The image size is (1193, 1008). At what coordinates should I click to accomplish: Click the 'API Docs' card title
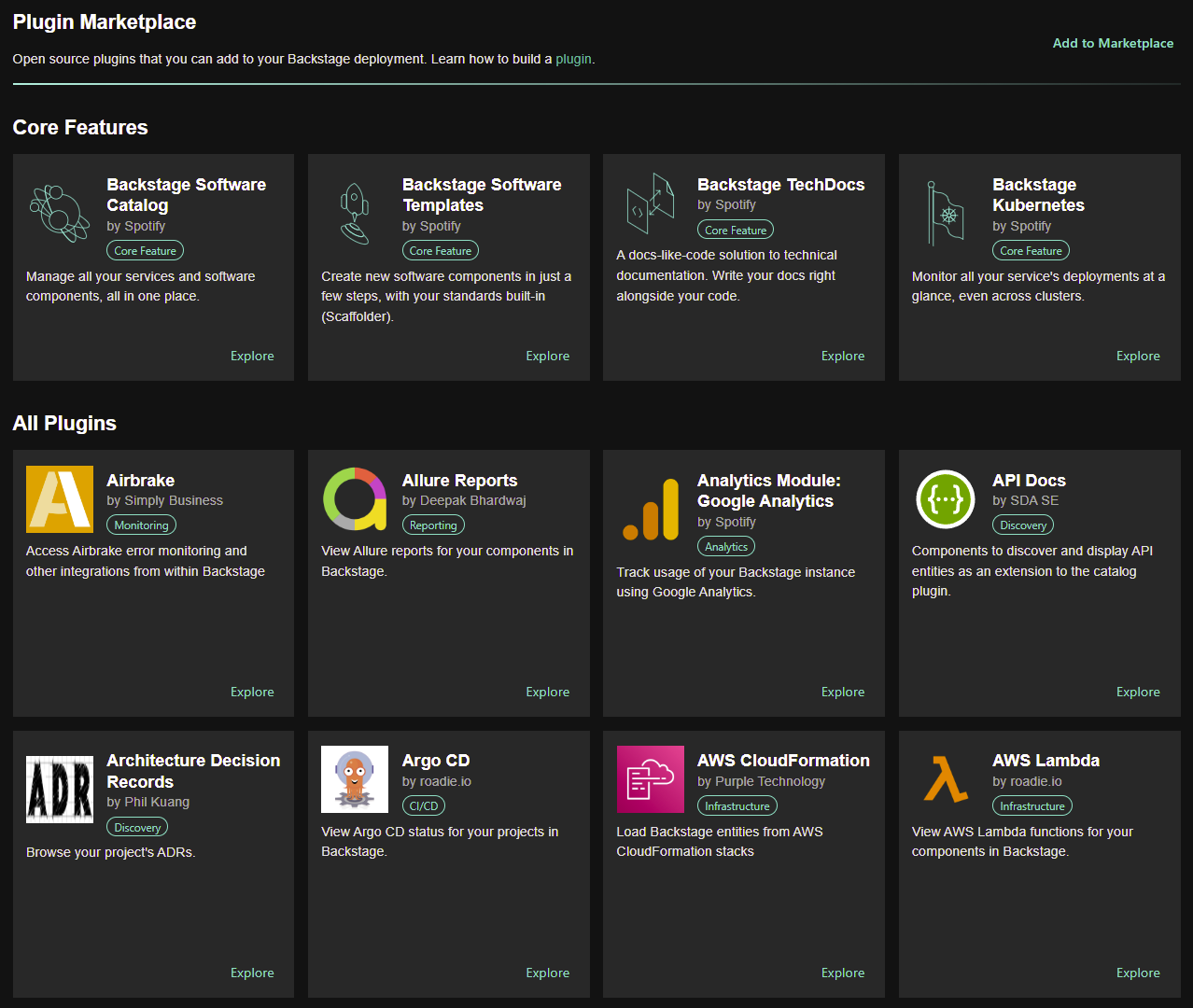[x=1029, y=481]
